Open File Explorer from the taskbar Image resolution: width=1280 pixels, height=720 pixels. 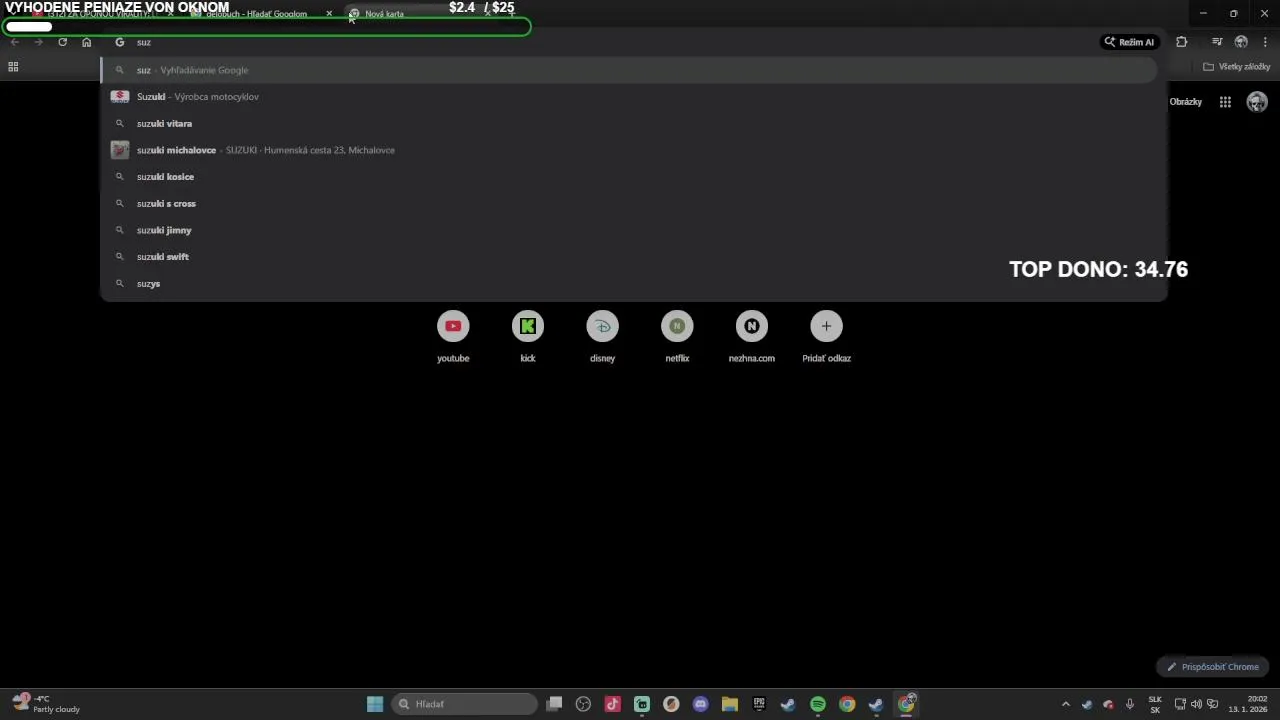[x=730, y=704]
